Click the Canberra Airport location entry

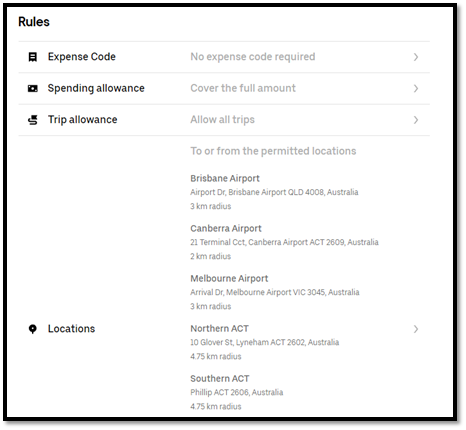pyautogui.click(x=284, y=242)
